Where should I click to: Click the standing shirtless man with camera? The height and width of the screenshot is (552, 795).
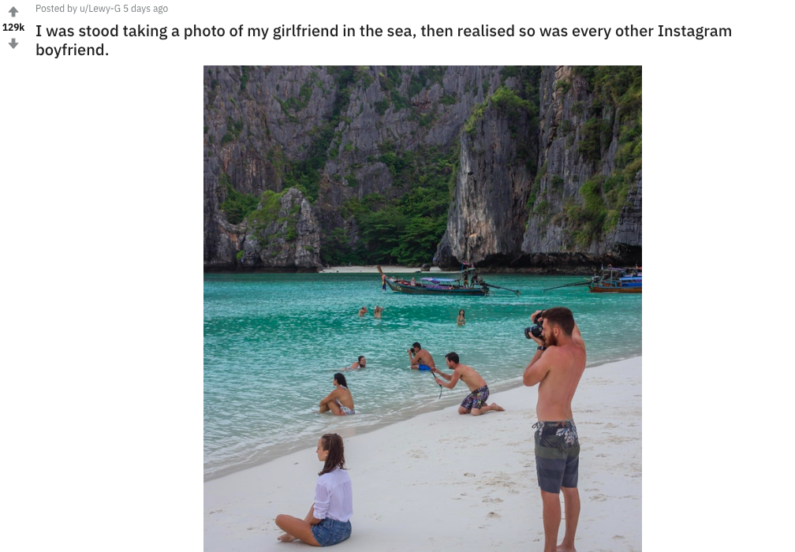[x=556, y=428]
